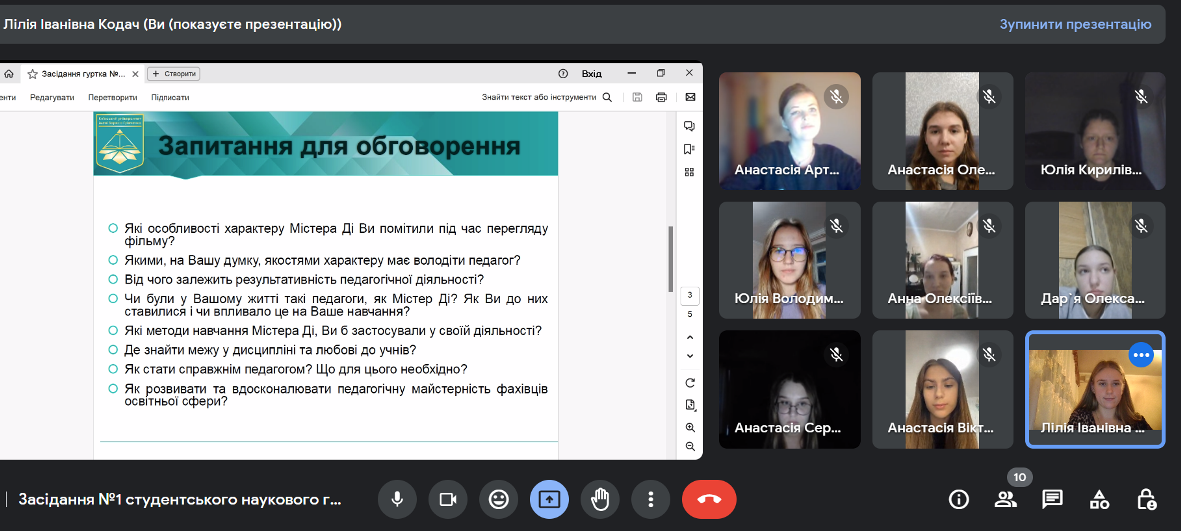Select Анастасія Вікт... video tile

pos(942,389)
